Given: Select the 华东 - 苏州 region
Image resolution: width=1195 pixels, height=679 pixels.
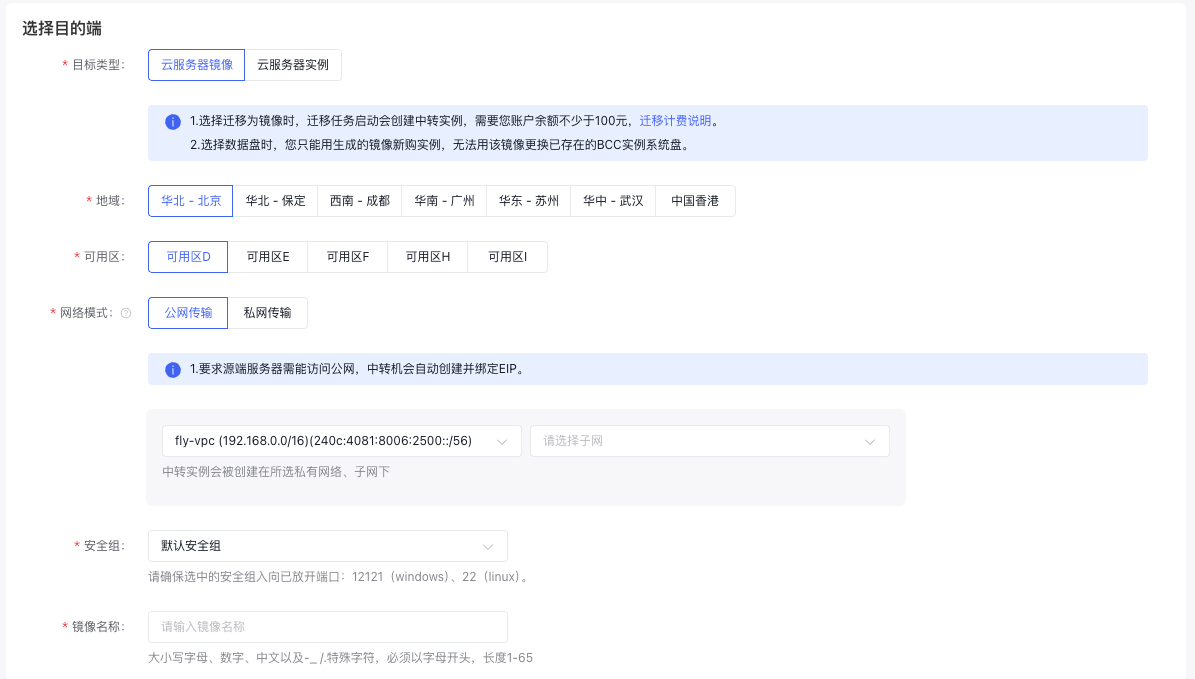Looking at the screenshot, I should tap(528, 201).
